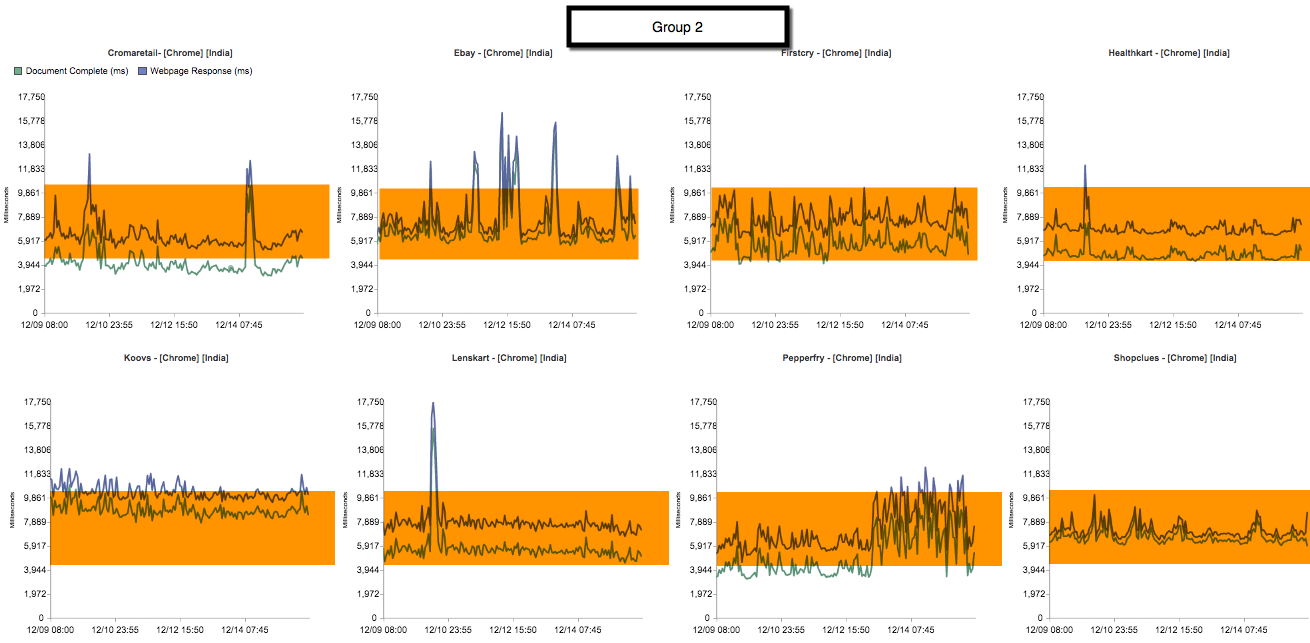
Task: Click the 9,861 y-axis label on Ebay chart
Action: pyautogui.click(x=365, y=193)
